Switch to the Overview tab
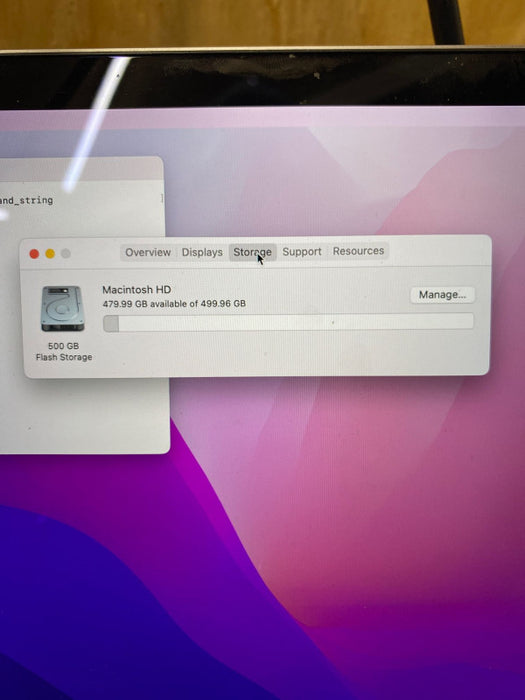Image resolution: width=525 pixels, height=700 pixels. pyautogui.click(x=148, y=252)
